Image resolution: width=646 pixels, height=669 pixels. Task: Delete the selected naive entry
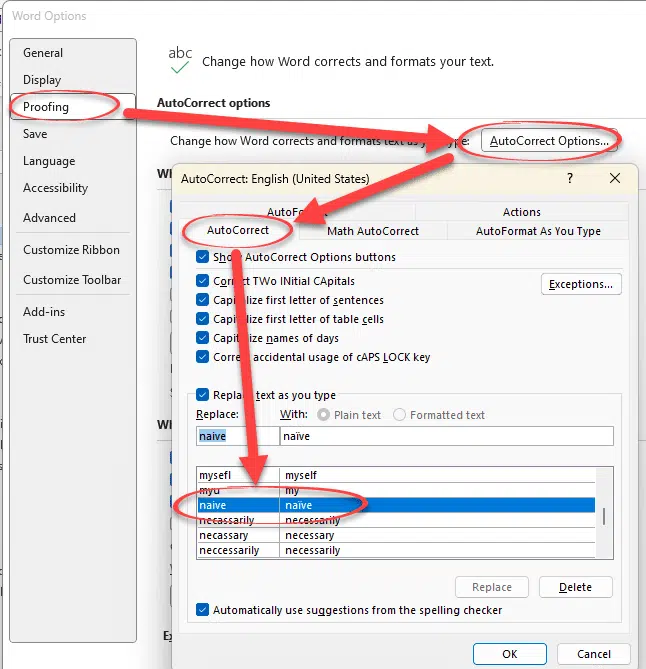[576, 587]
